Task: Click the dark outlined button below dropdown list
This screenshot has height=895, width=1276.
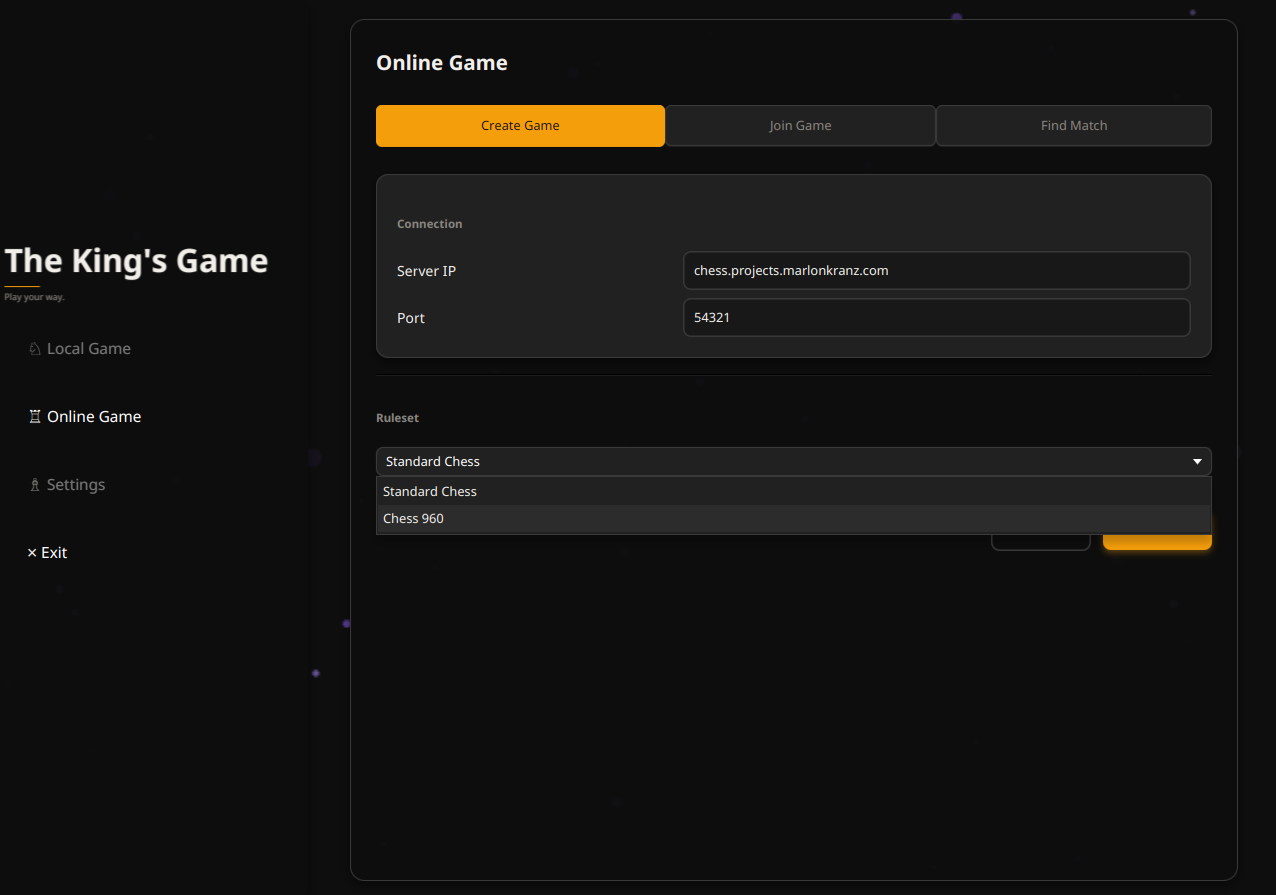Action: [1040, 543]
